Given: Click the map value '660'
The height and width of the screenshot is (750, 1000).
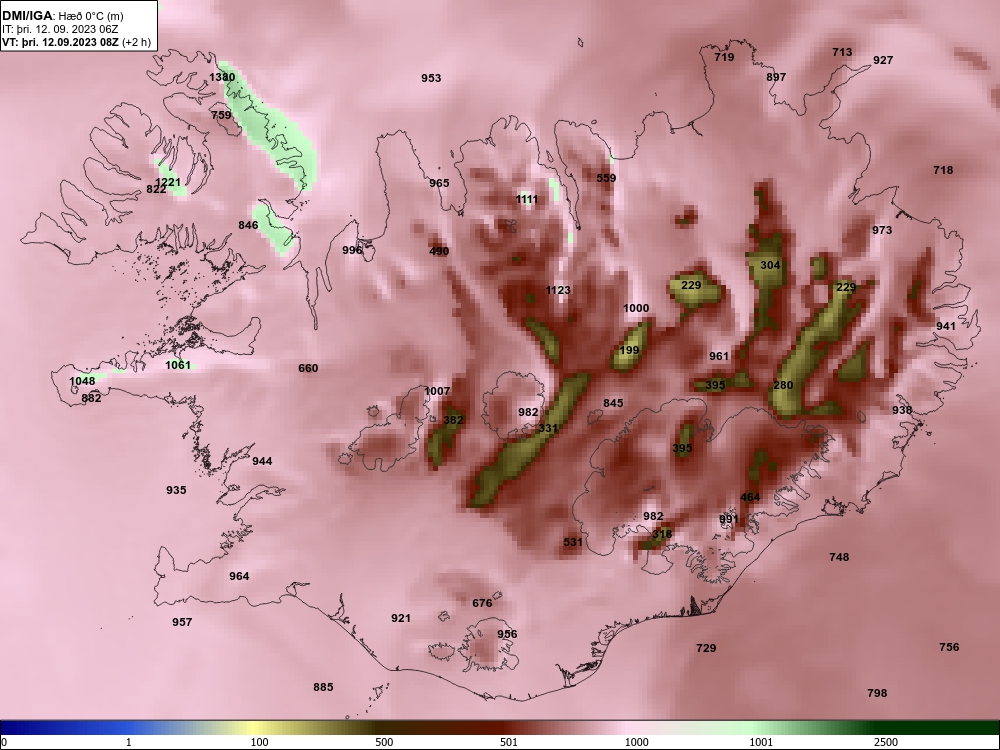Looking at the screenshot, I should tap(308, 367).
